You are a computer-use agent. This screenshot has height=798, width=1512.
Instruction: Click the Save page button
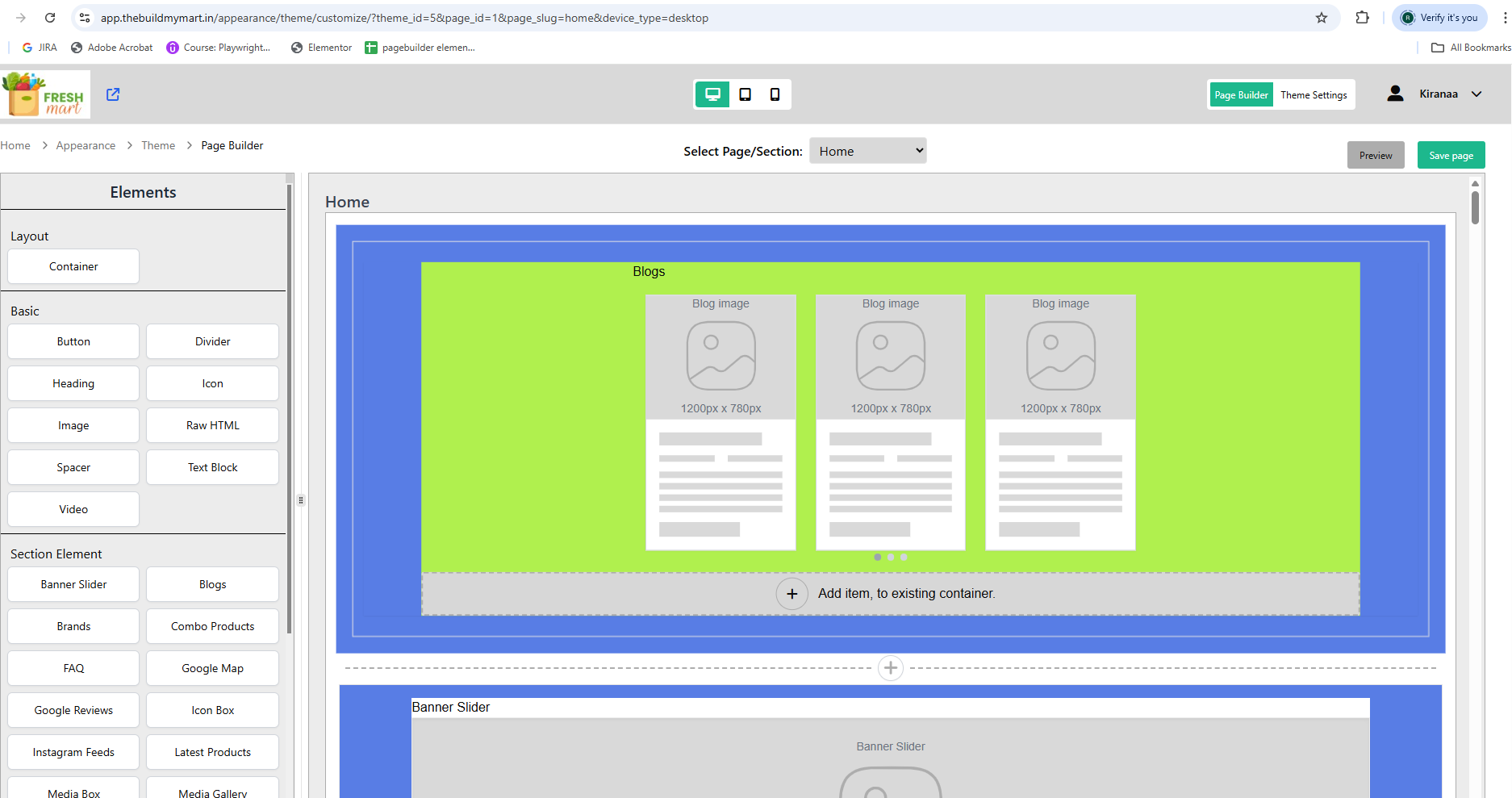1451,156
